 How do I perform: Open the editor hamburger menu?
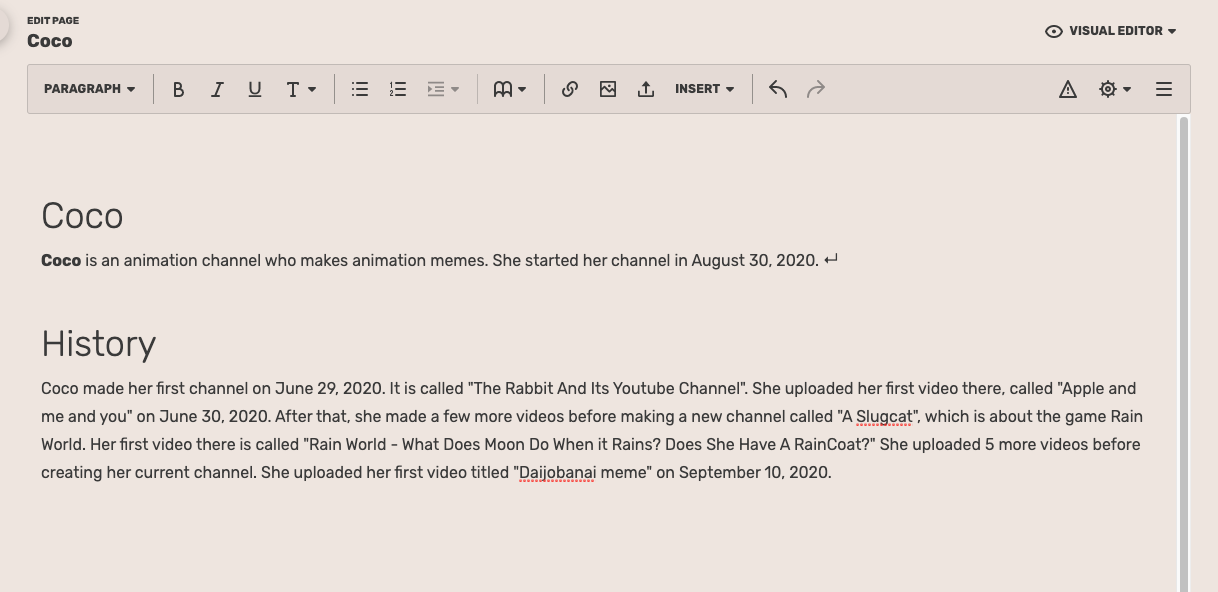click(1163, 89)
